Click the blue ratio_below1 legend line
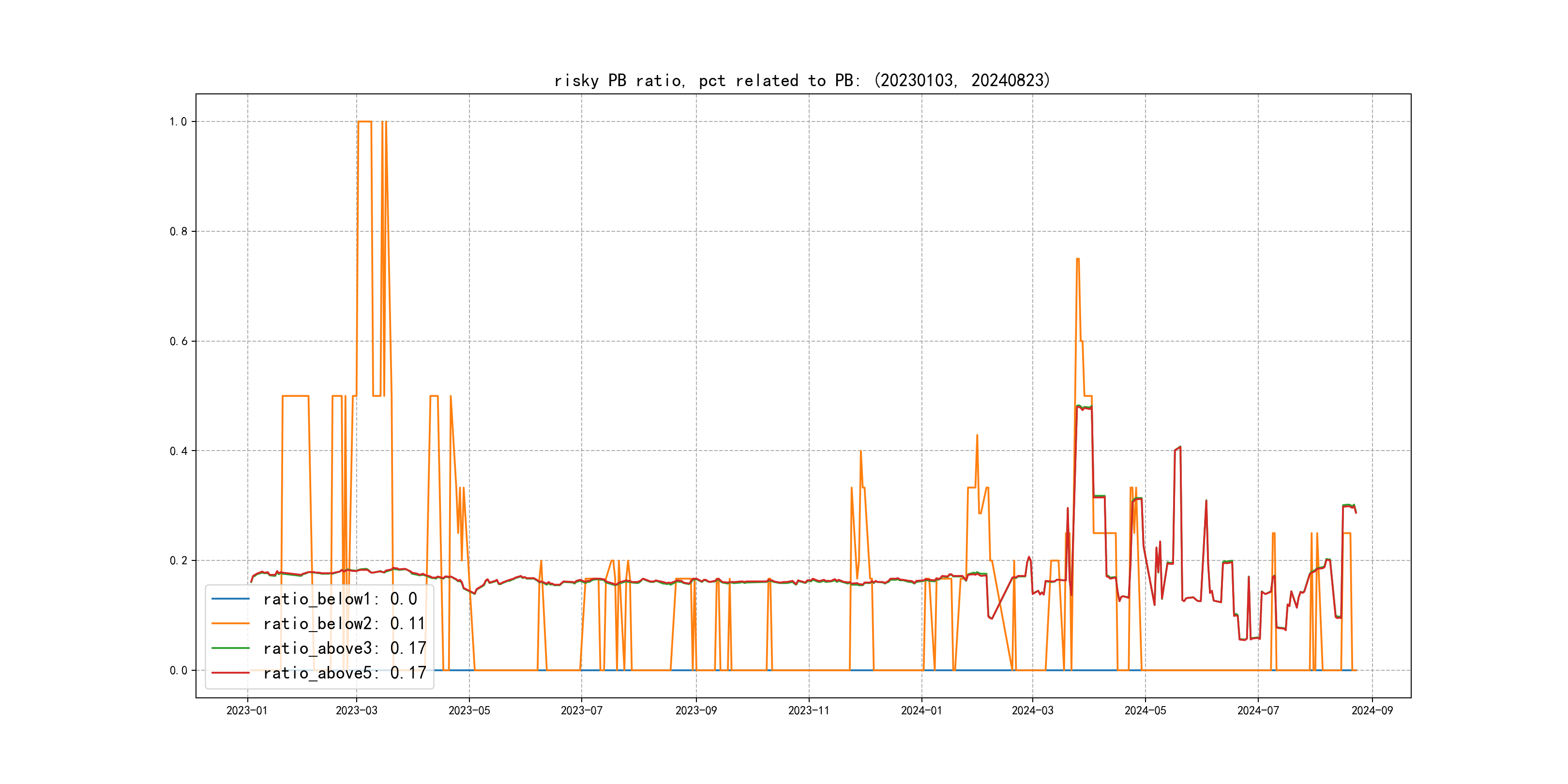The width and height of the screenshot is (1568, 784). 230,599
